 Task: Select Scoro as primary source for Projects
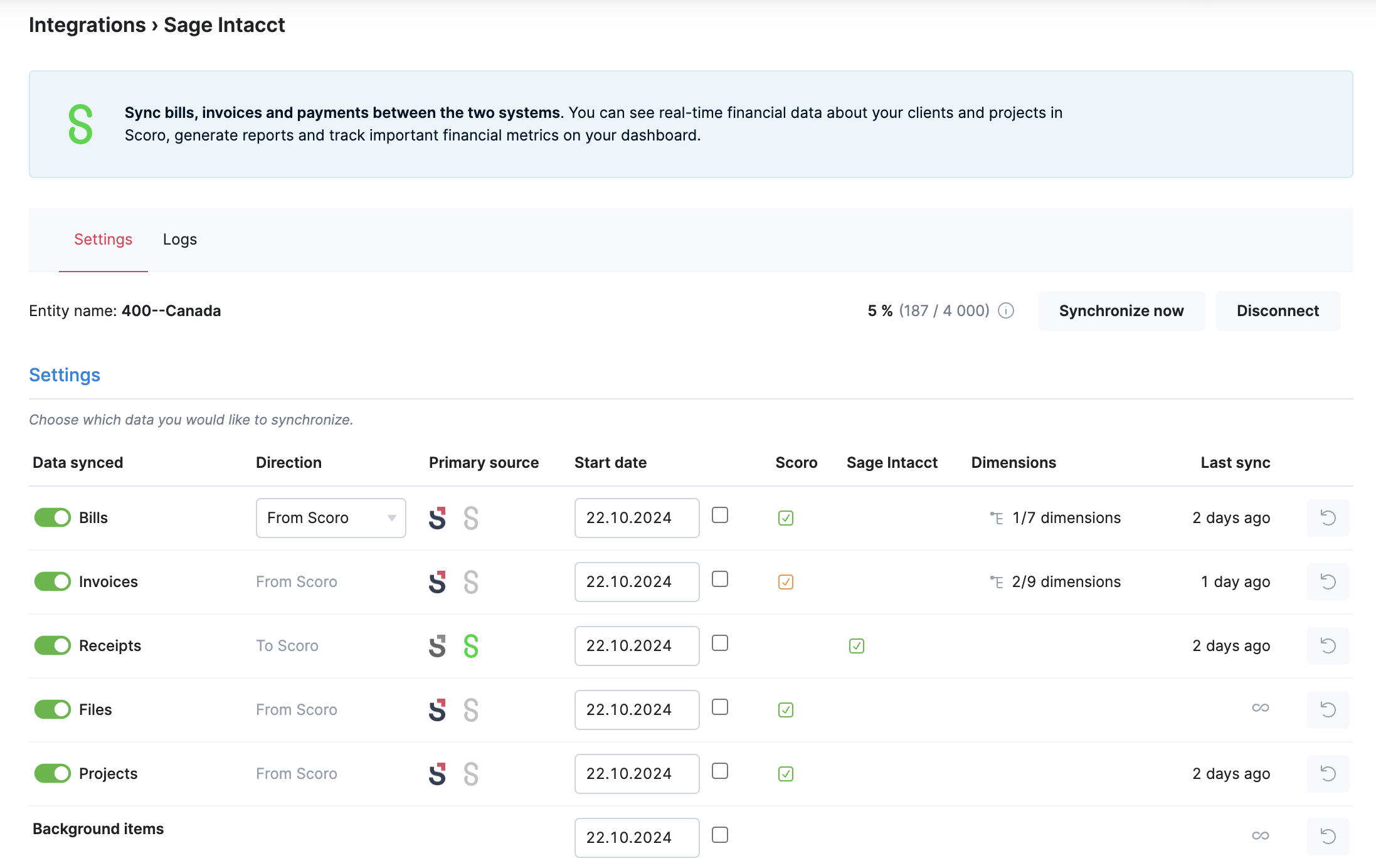437,774
